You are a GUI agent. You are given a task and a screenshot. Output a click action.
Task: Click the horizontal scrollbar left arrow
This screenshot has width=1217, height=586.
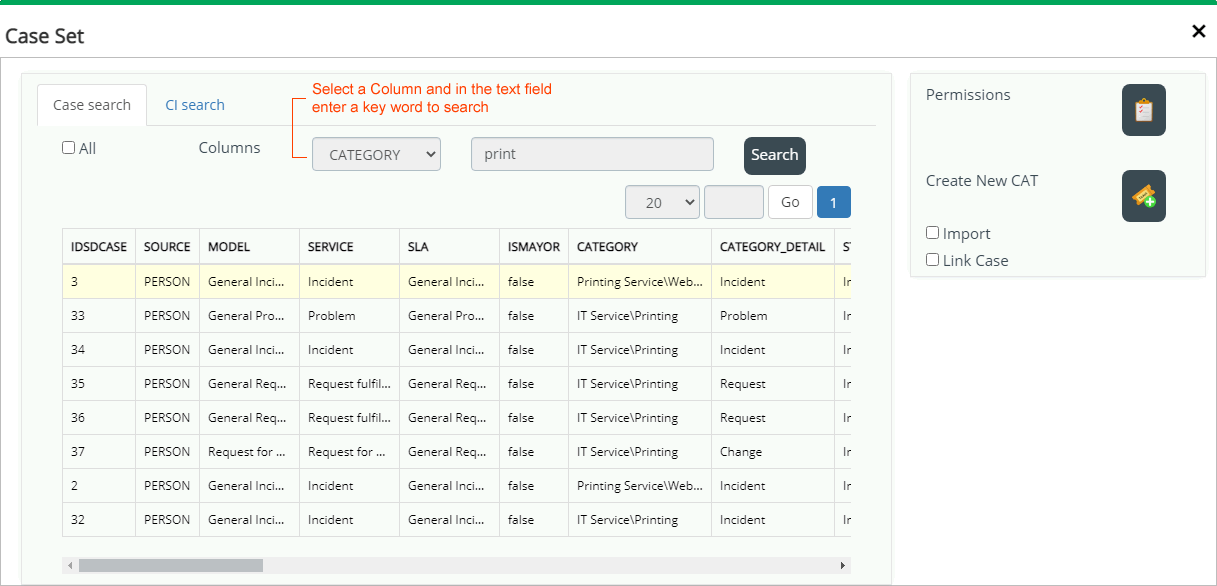coord(70,566)
